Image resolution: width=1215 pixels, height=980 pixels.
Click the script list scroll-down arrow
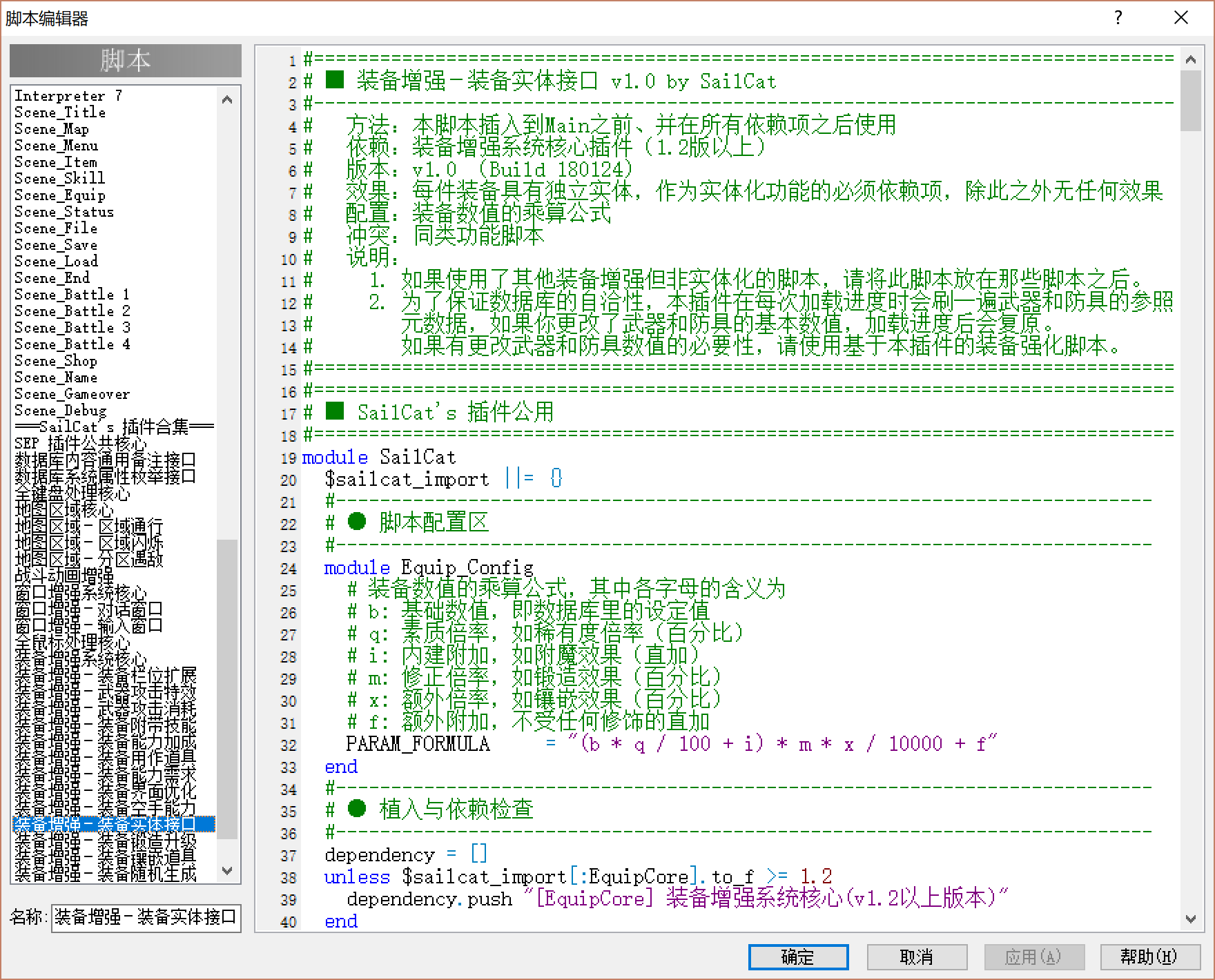click(x=227, y=871)
